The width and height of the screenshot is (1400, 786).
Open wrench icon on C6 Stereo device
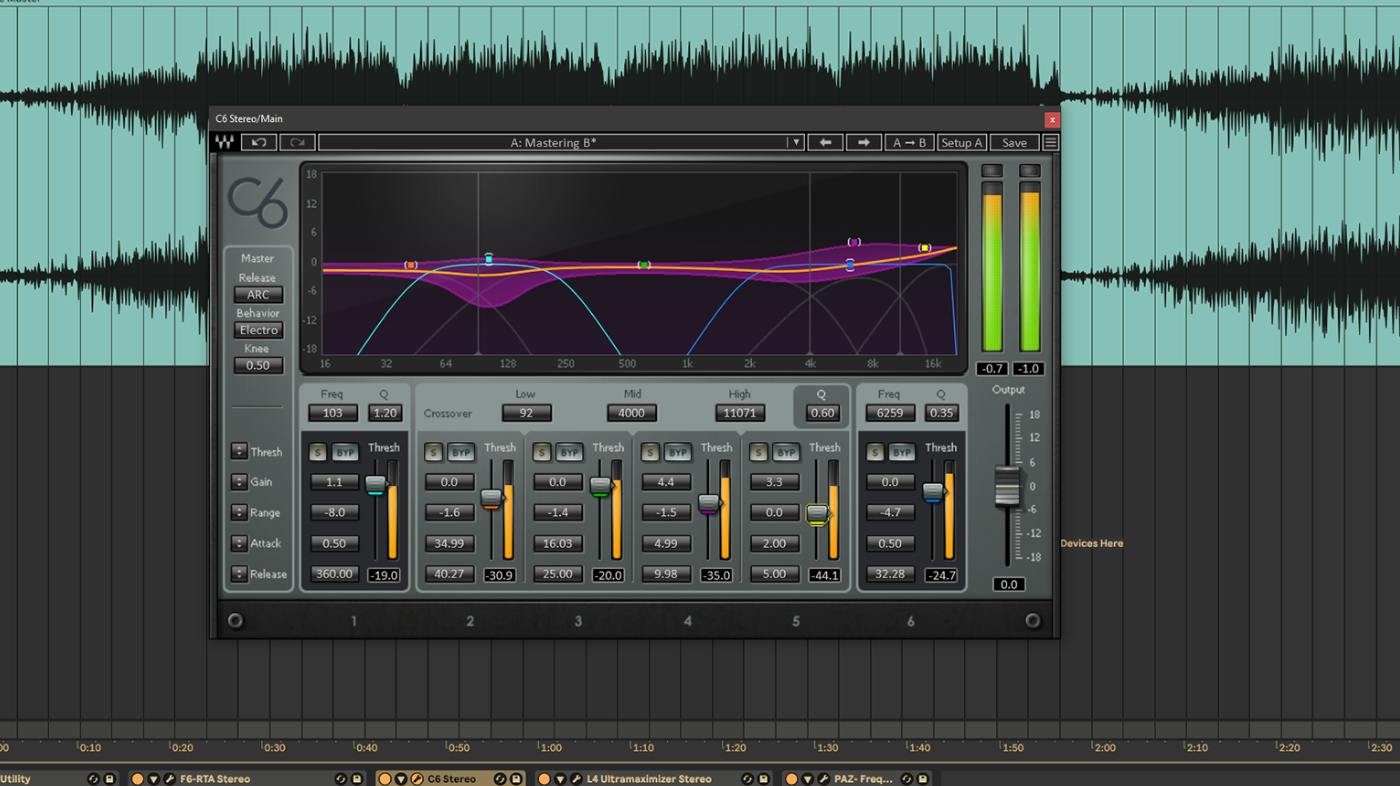(x=416, y=779)
